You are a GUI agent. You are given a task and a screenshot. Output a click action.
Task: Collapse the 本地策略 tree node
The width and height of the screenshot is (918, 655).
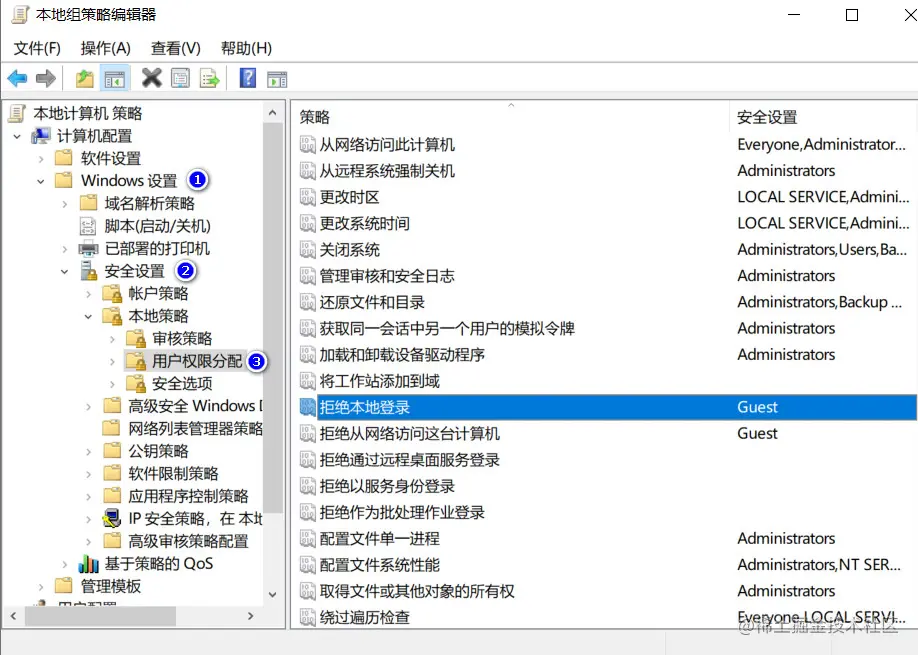point(88,316)
